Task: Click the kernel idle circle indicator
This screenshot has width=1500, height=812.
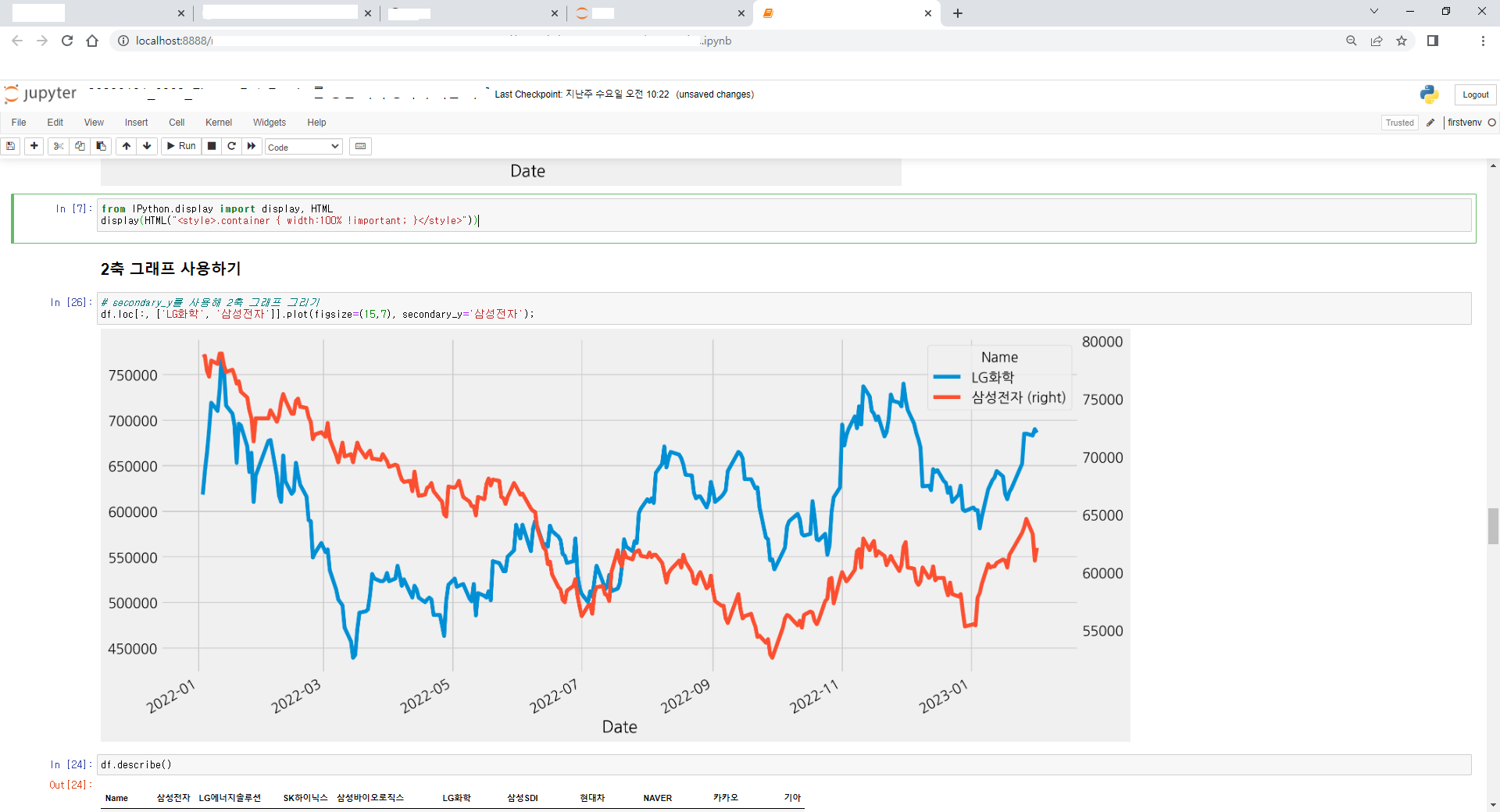Action: pos(1491,123)
